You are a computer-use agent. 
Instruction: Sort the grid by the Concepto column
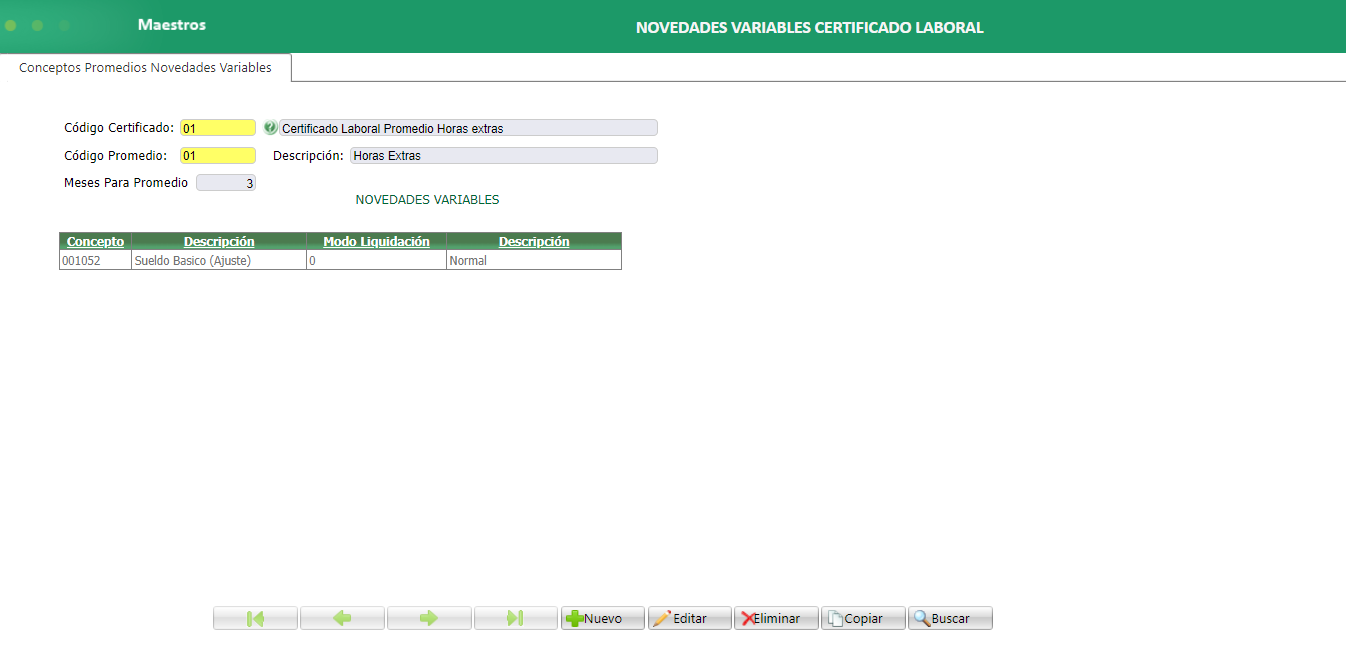[x=94, y=241]
